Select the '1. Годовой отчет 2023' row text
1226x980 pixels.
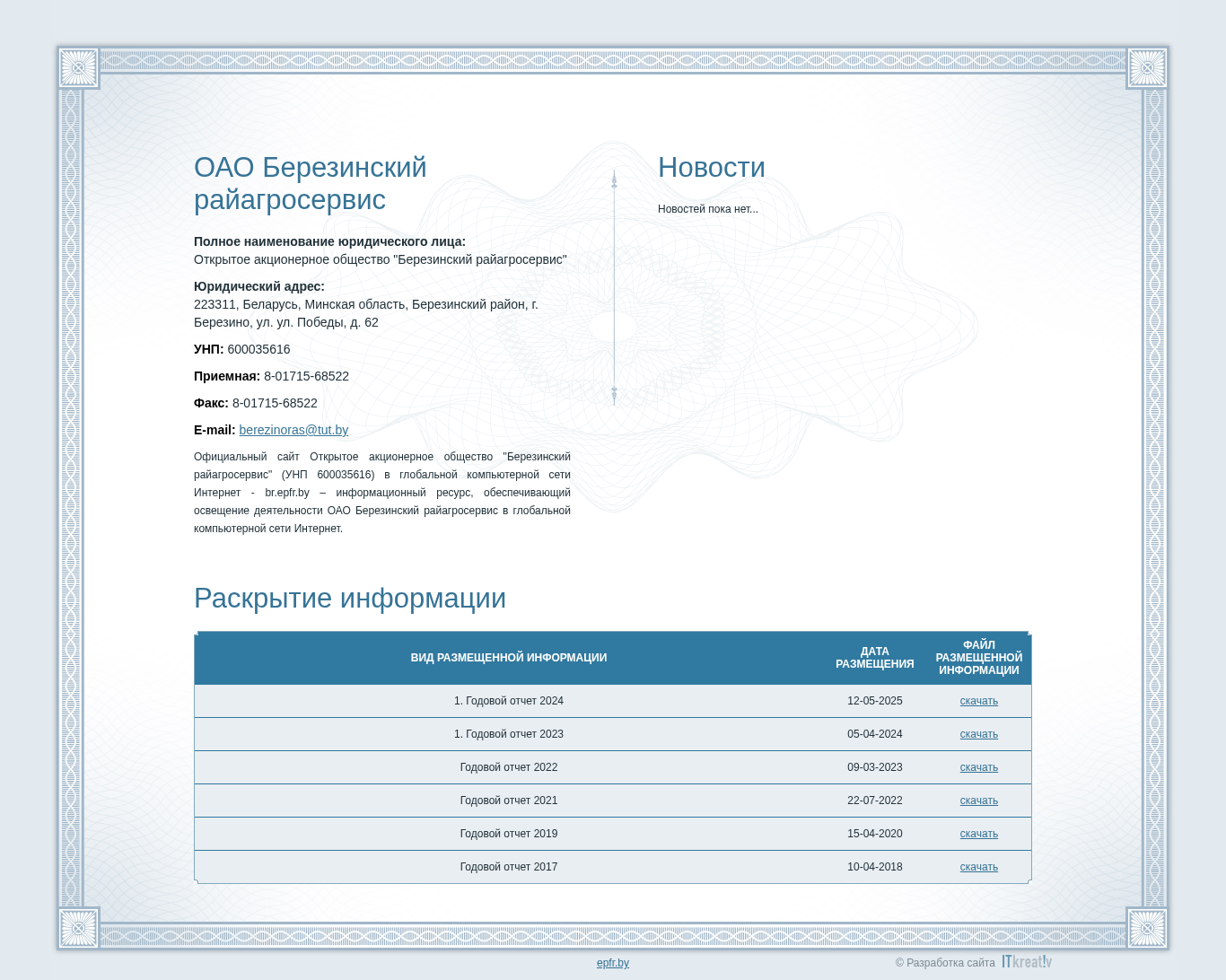coord(509,734)
